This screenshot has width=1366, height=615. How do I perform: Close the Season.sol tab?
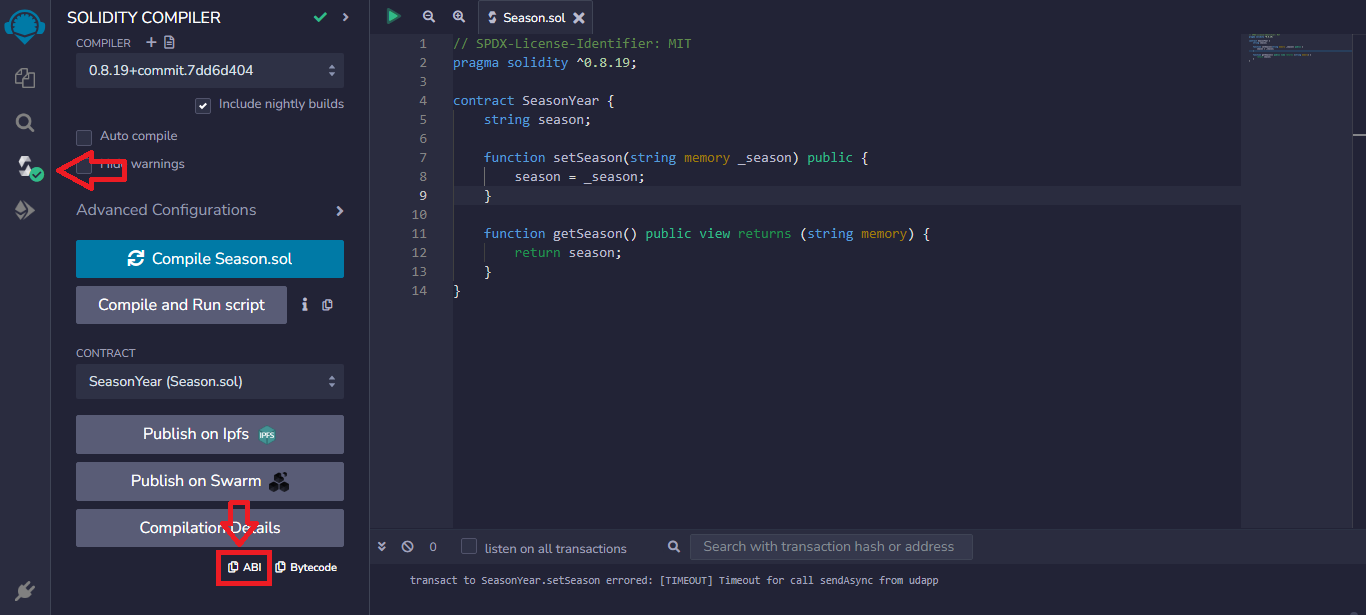pos(579,18)
